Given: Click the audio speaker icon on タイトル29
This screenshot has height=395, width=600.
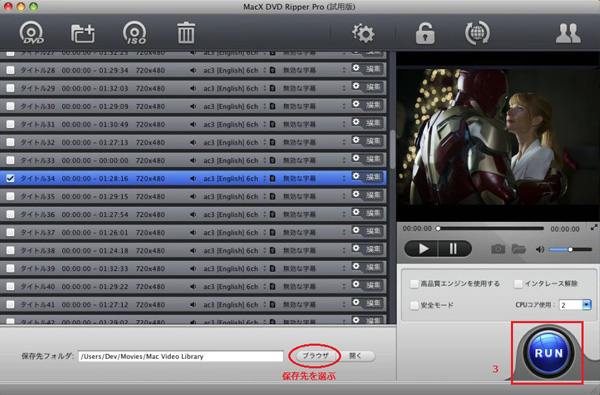Looking at the screenshot, I should click(193, 88).
